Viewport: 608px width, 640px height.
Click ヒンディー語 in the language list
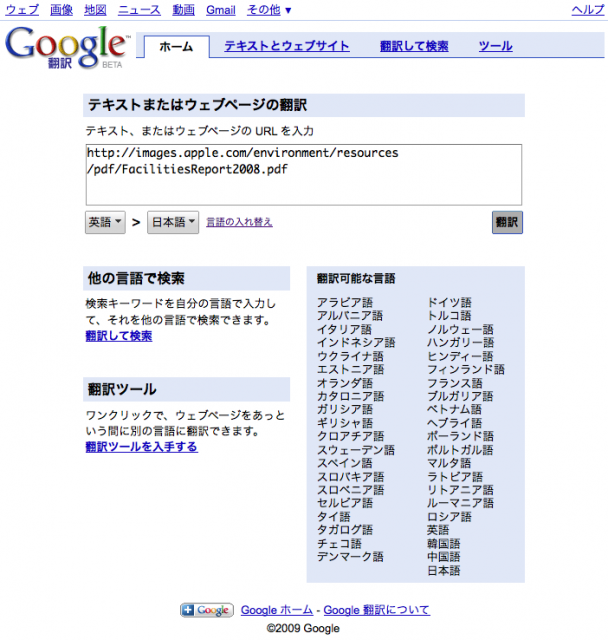point(460,356)
